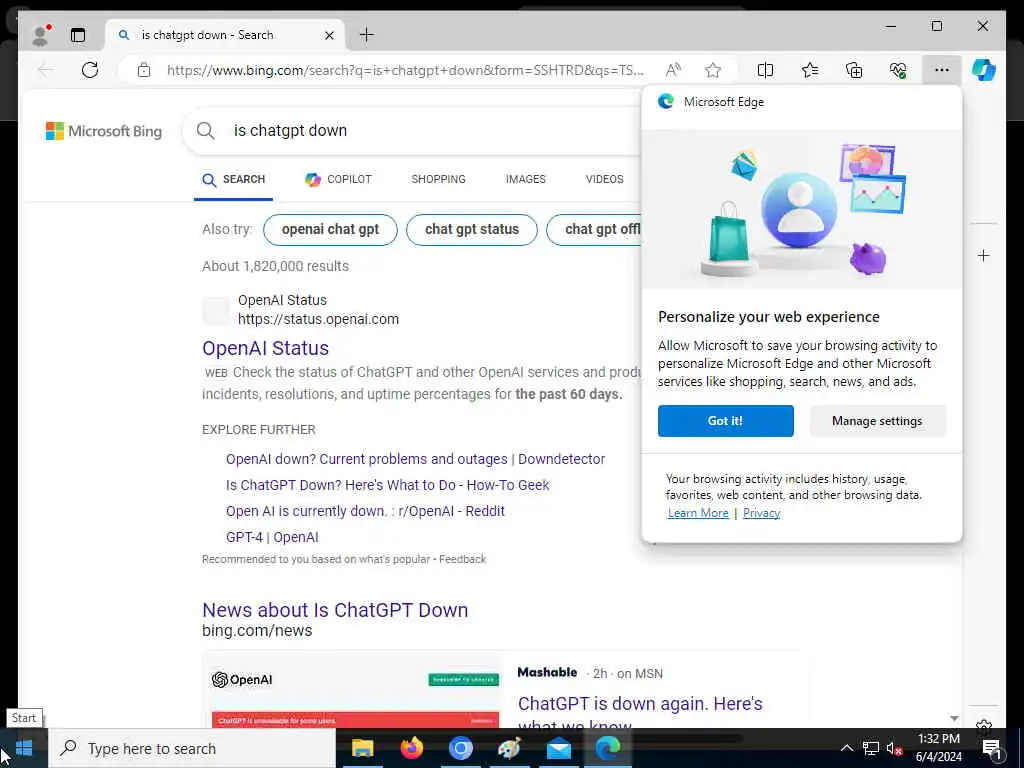Click the page scroll-down arrow
The width and height of the screenshot is (1024, 768).
[954, 718]
